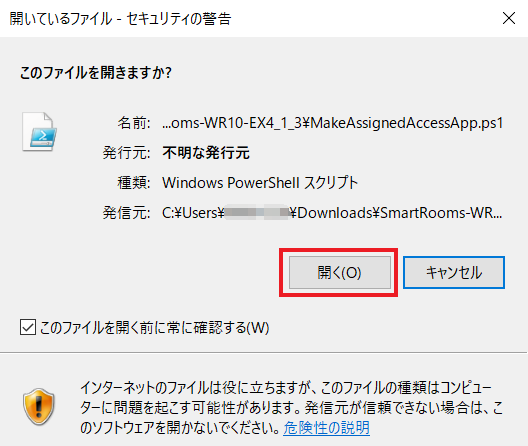Click the 発信元: label
This screenshot has width=528, height=446.
[126, 213]
